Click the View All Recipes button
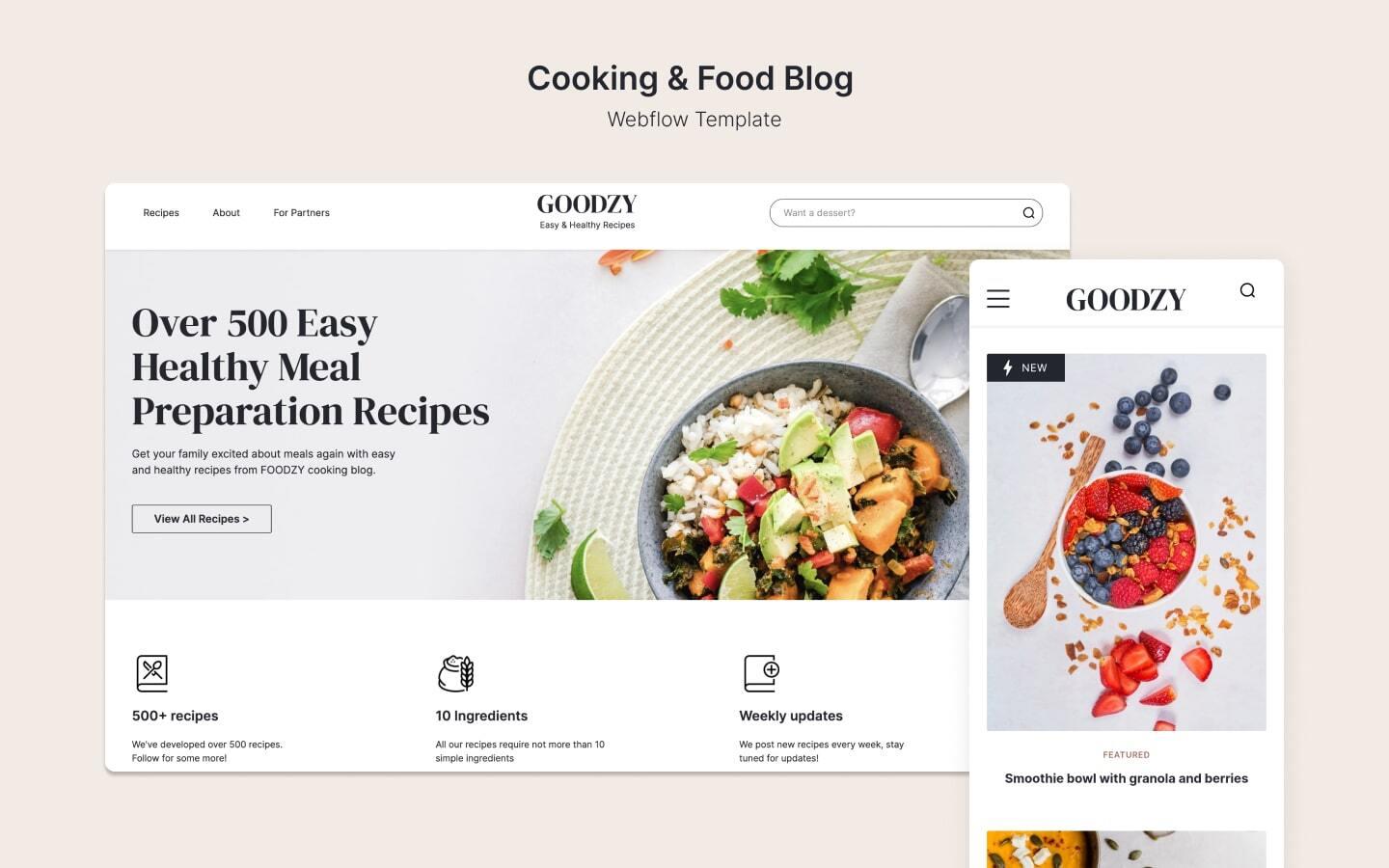The width and height of the screenshot is (1389, 868). tap(202, 519)
